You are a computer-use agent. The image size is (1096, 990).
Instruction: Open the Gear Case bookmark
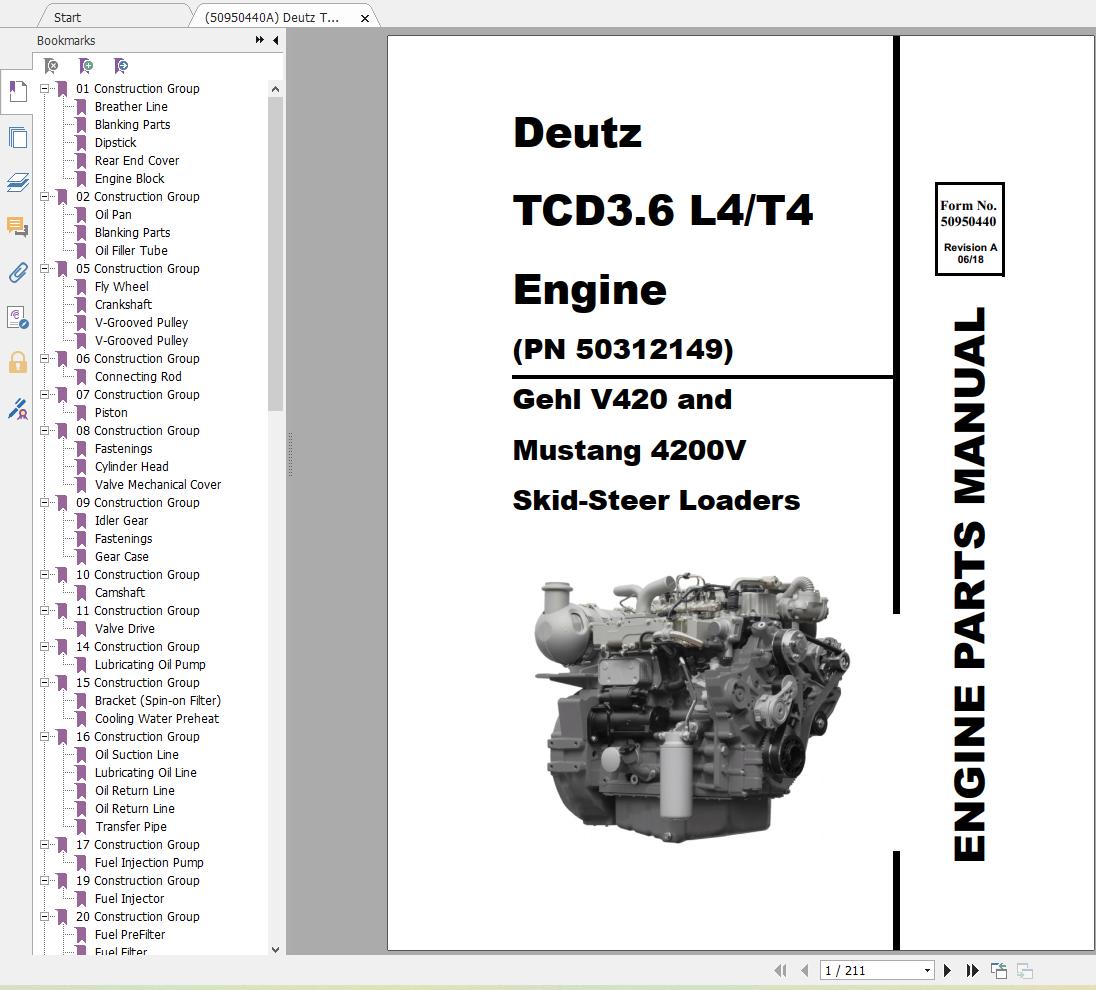point(122,557)
